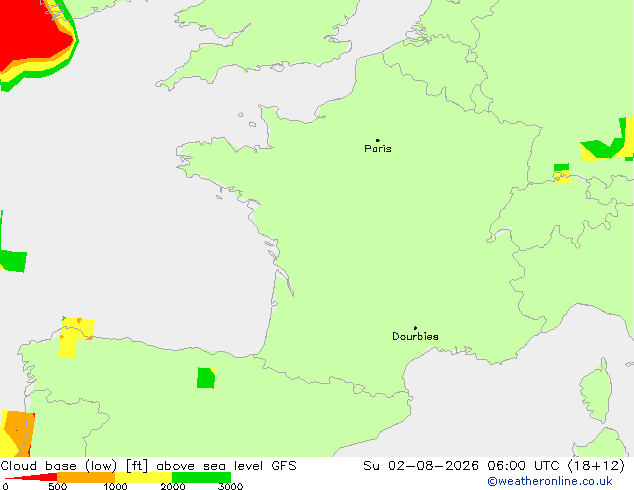Click the legend value 3000
Image resolution: width=634 pixels, height=490 pixels.
(x=230, y=486)
